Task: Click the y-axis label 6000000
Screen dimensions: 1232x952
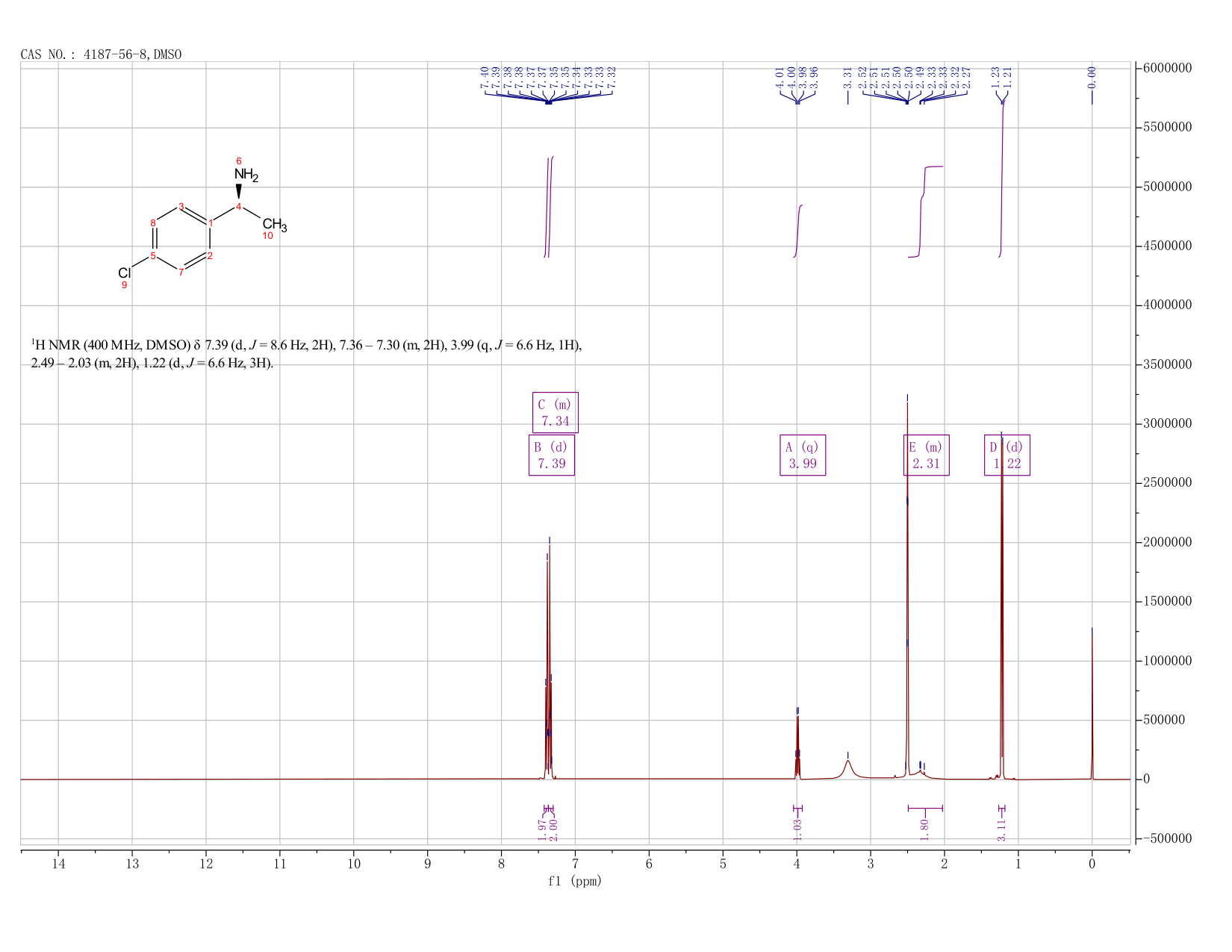Action: [1166, 68]
